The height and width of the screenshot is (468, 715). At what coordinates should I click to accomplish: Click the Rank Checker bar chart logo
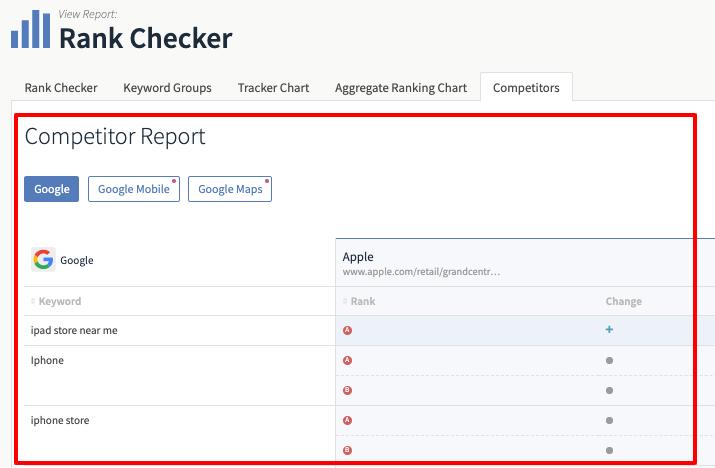(31, 29)
